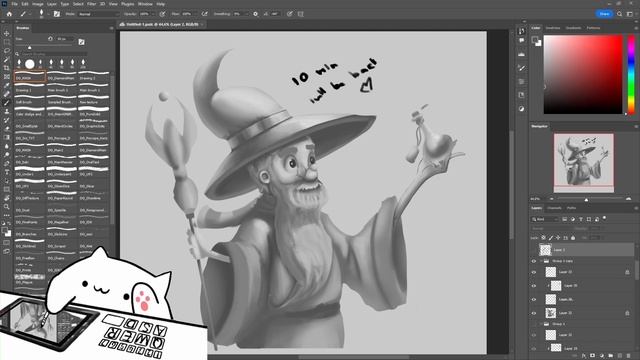640x360 pixels.
Task: Open the blending Mode dropdown
Action: point(98,14)
